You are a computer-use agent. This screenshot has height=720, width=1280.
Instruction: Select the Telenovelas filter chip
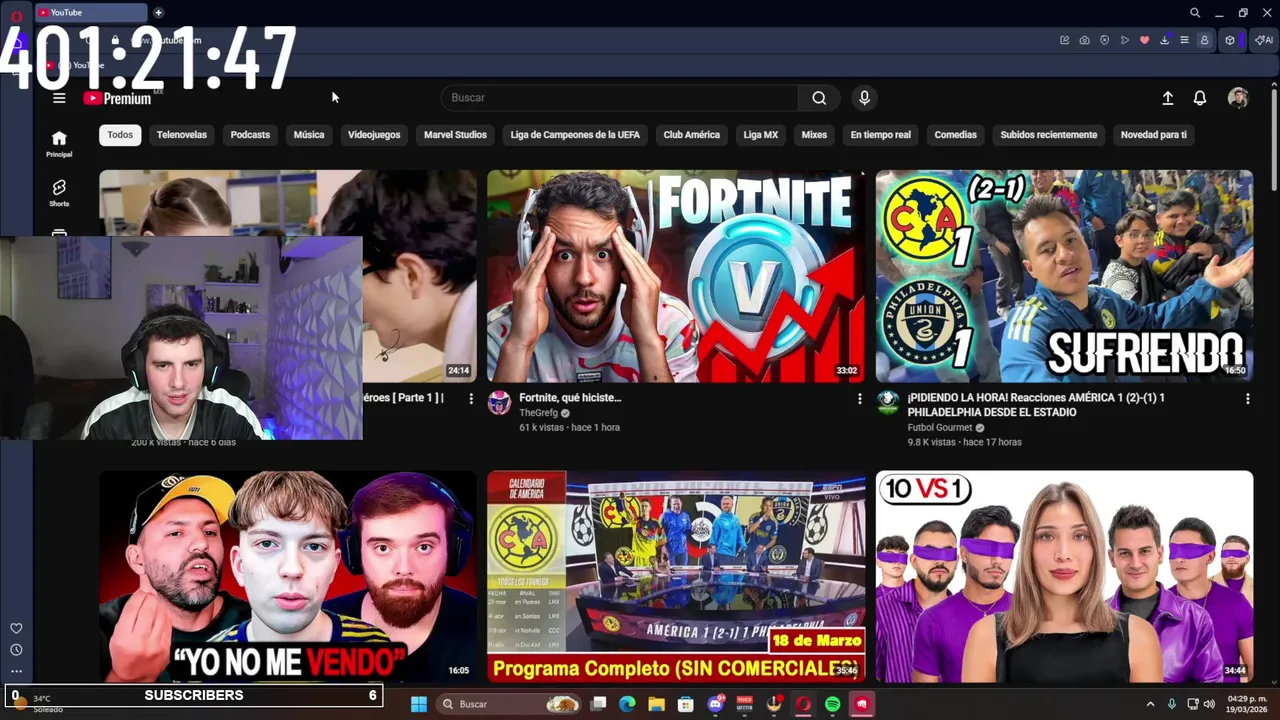[182, 135]
